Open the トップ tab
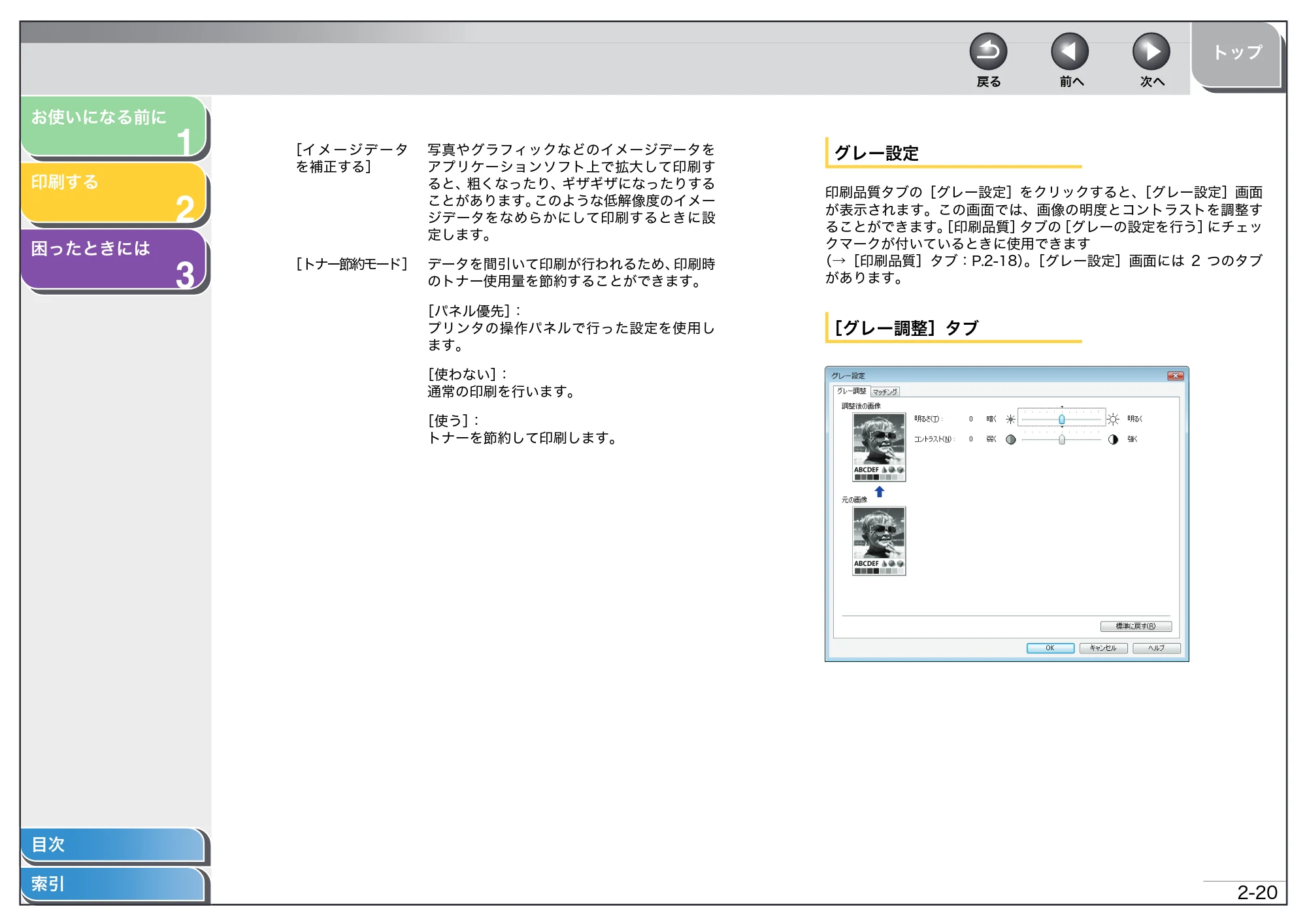This screenshot has width=1307, height=924. point(1236,54)
